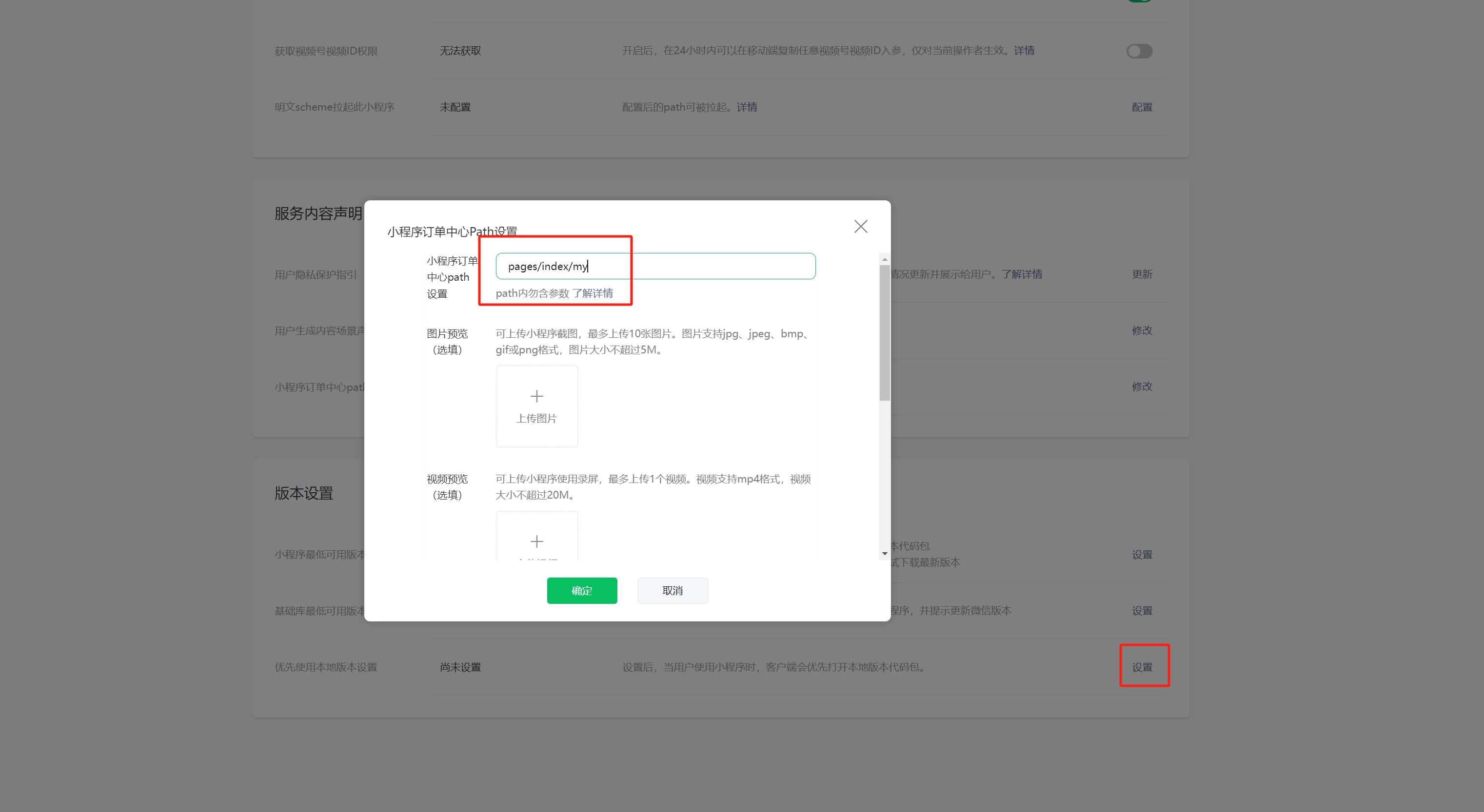The height and width of the screenshot is (812, 1484).
Task: Confirm with the green 确定 button
Action: tap(582, 590)
